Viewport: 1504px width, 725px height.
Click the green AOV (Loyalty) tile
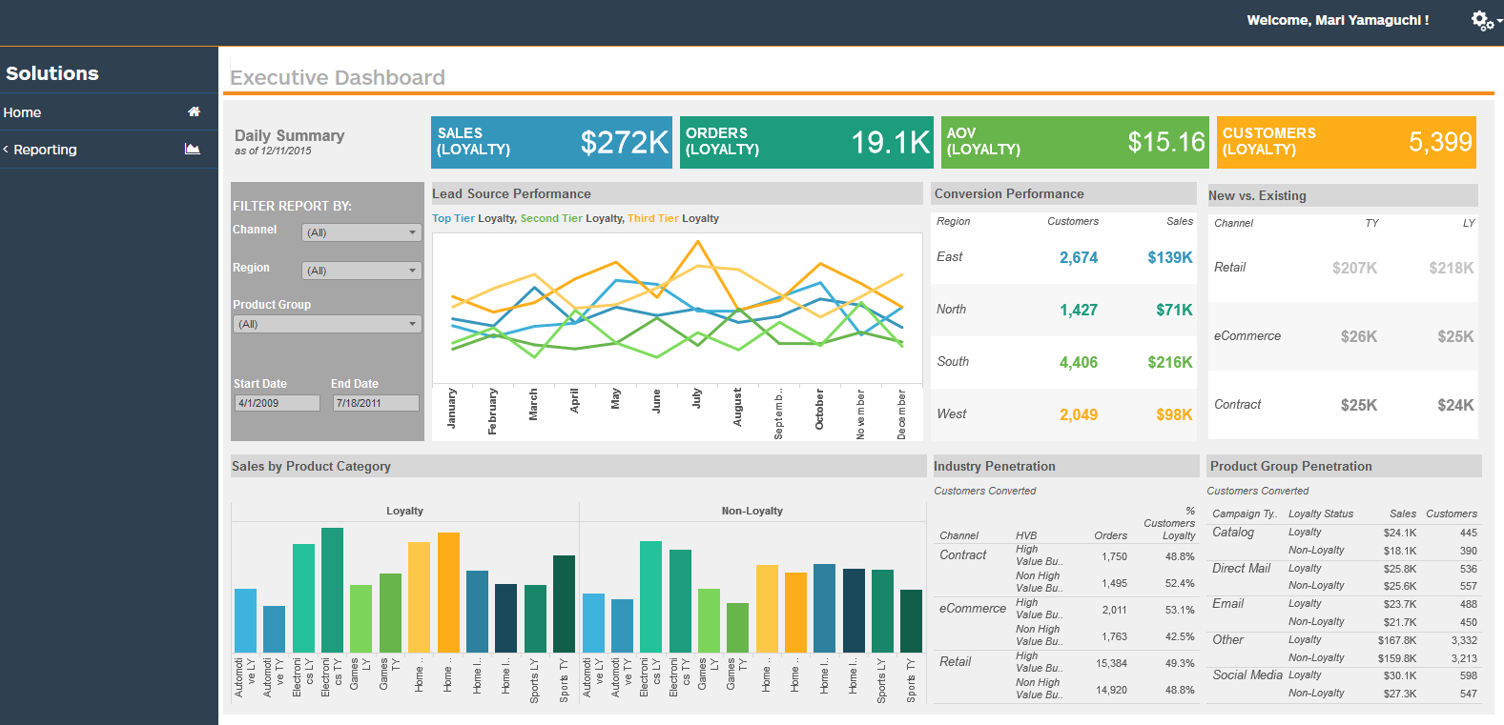1076,141
